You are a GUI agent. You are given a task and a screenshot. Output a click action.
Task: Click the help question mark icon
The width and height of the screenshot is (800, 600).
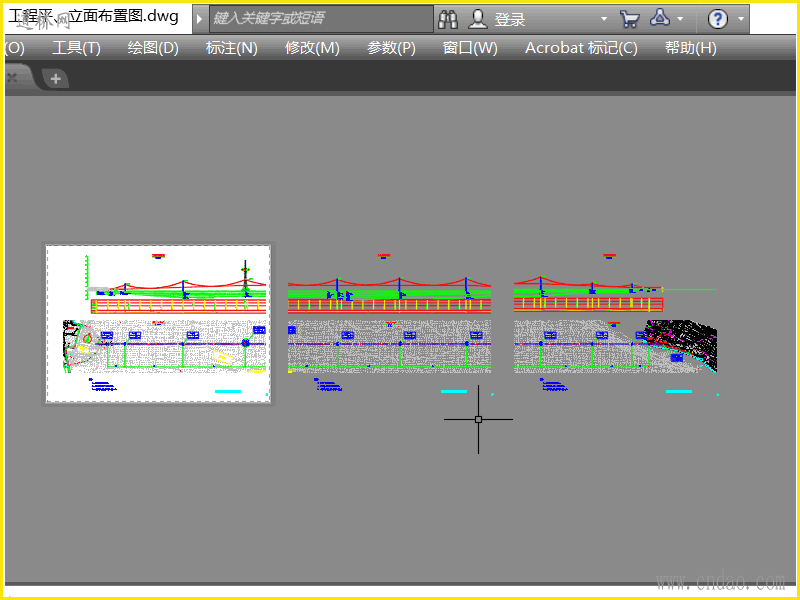[x=717, y=19]
